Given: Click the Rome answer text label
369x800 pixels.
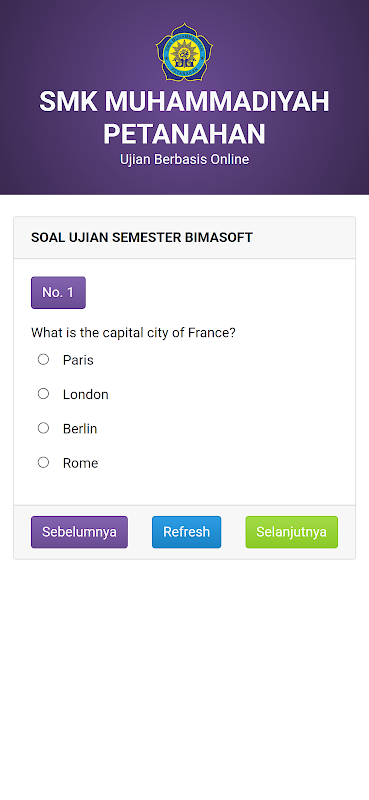Looking at the screenshot, I should tap(81, 463).
